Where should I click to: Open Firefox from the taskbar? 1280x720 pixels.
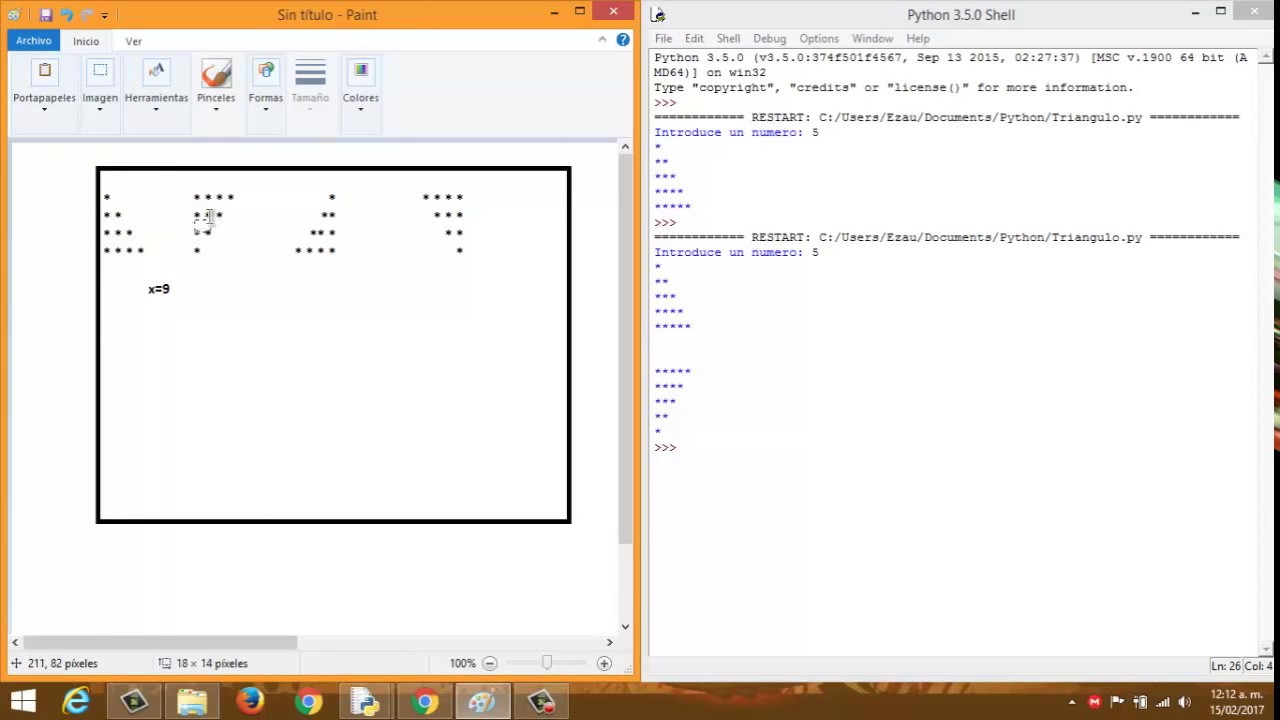(249, 702)
